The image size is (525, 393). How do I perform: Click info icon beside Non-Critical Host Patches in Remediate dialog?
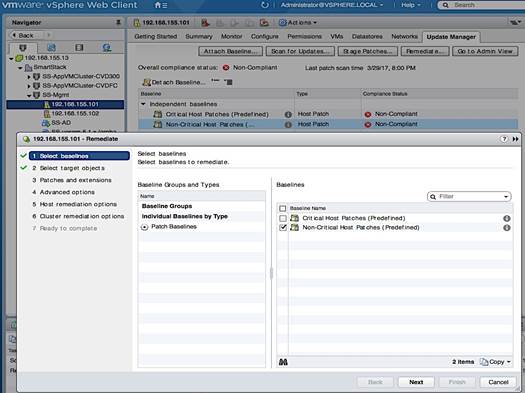coord(507,228)
